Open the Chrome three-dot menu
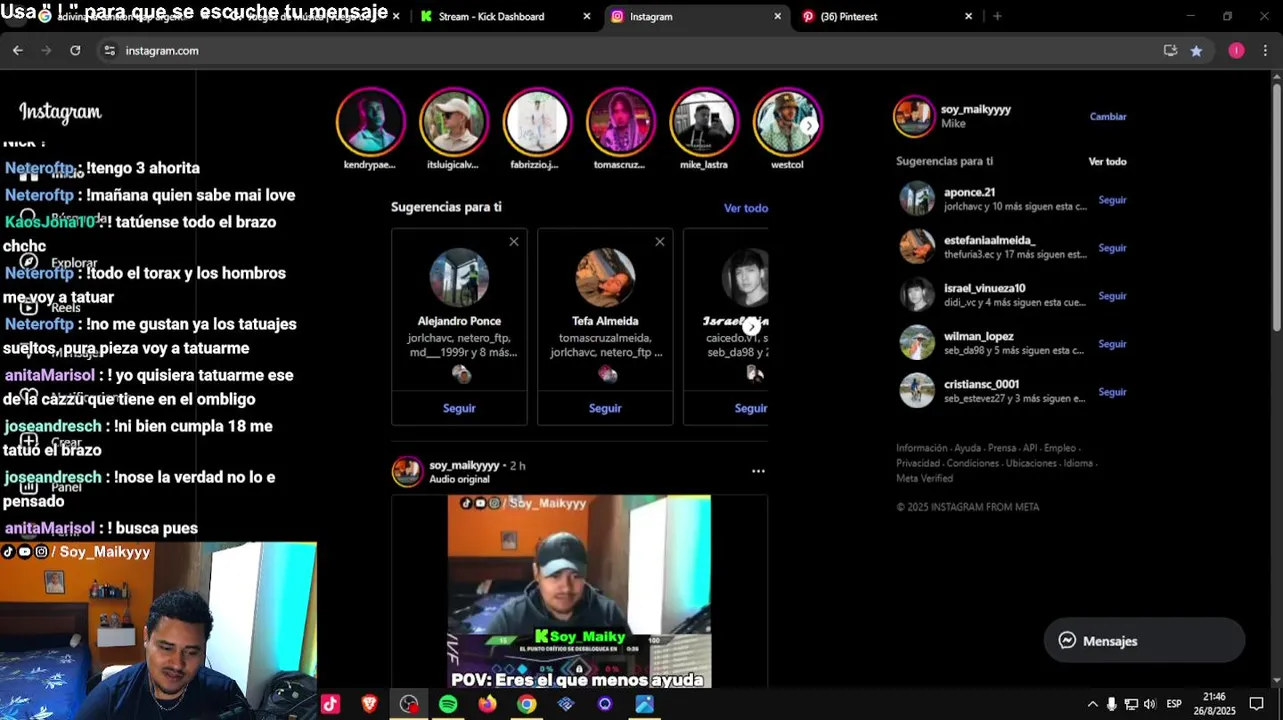 [1265, 50]
